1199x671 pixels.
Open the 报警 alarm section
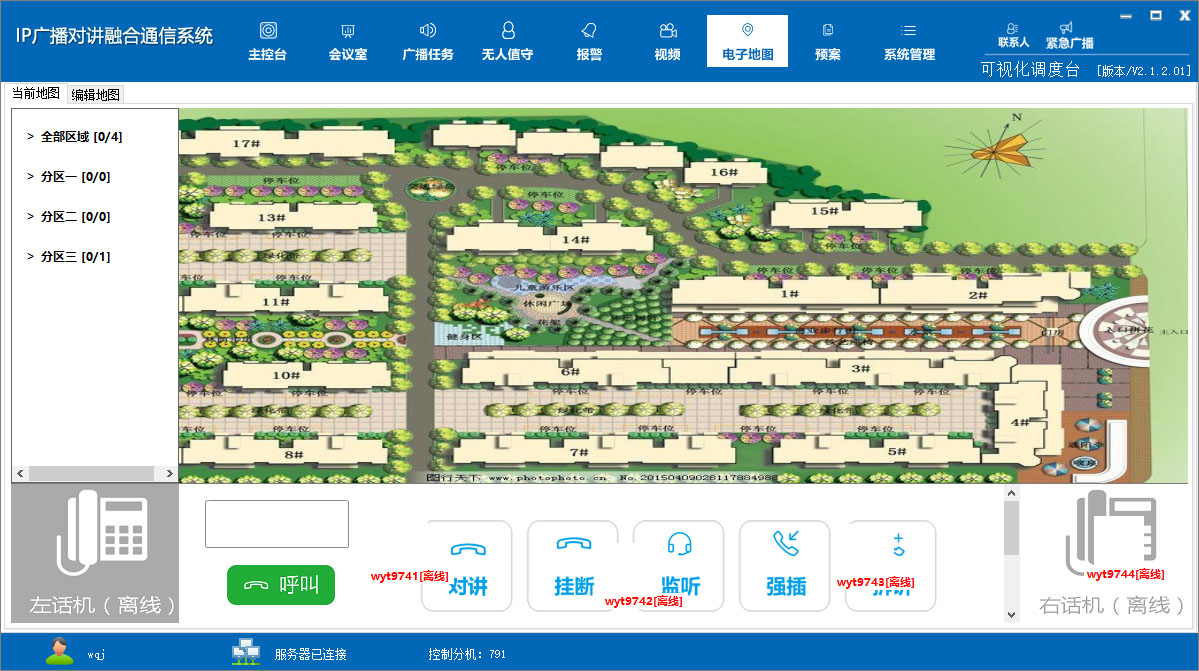coord(589,41)
